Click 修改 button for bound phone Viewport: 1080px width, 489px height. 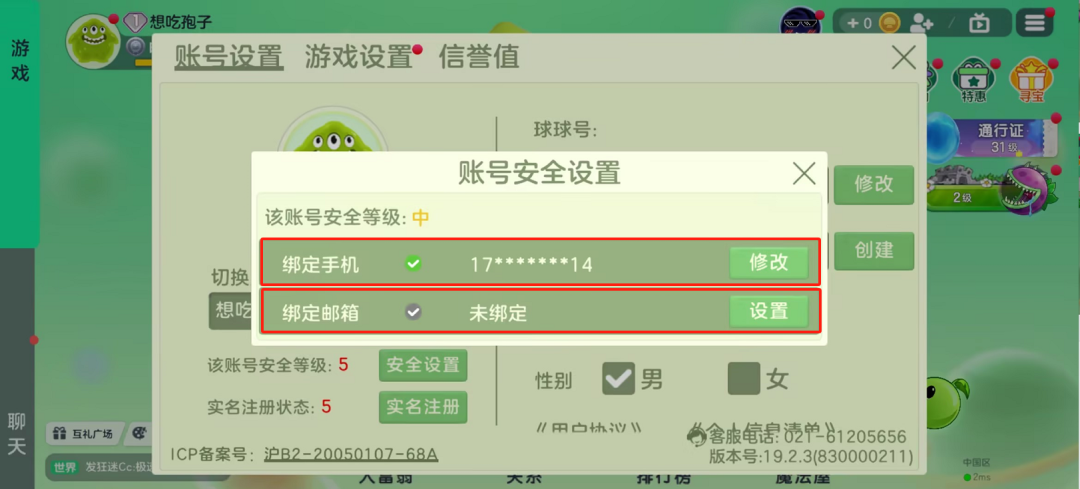point(769,263)
